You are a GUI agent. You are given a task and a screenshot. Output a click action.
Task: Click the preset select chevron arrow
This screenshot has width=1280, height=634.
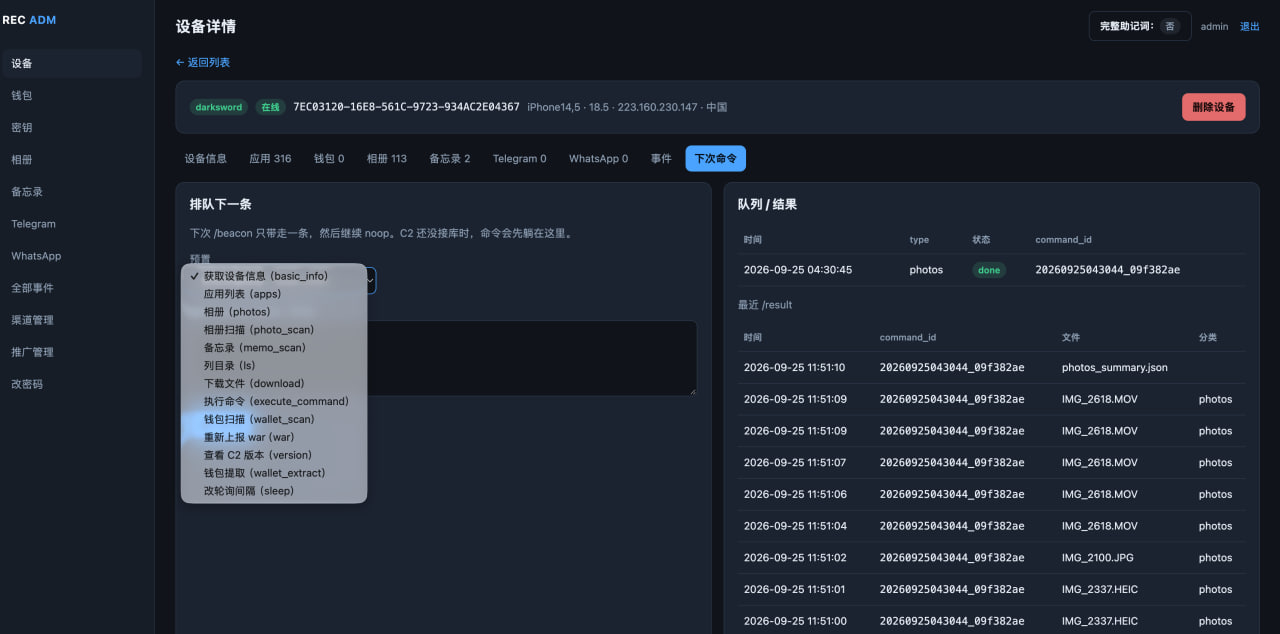[x=371, y=281]
